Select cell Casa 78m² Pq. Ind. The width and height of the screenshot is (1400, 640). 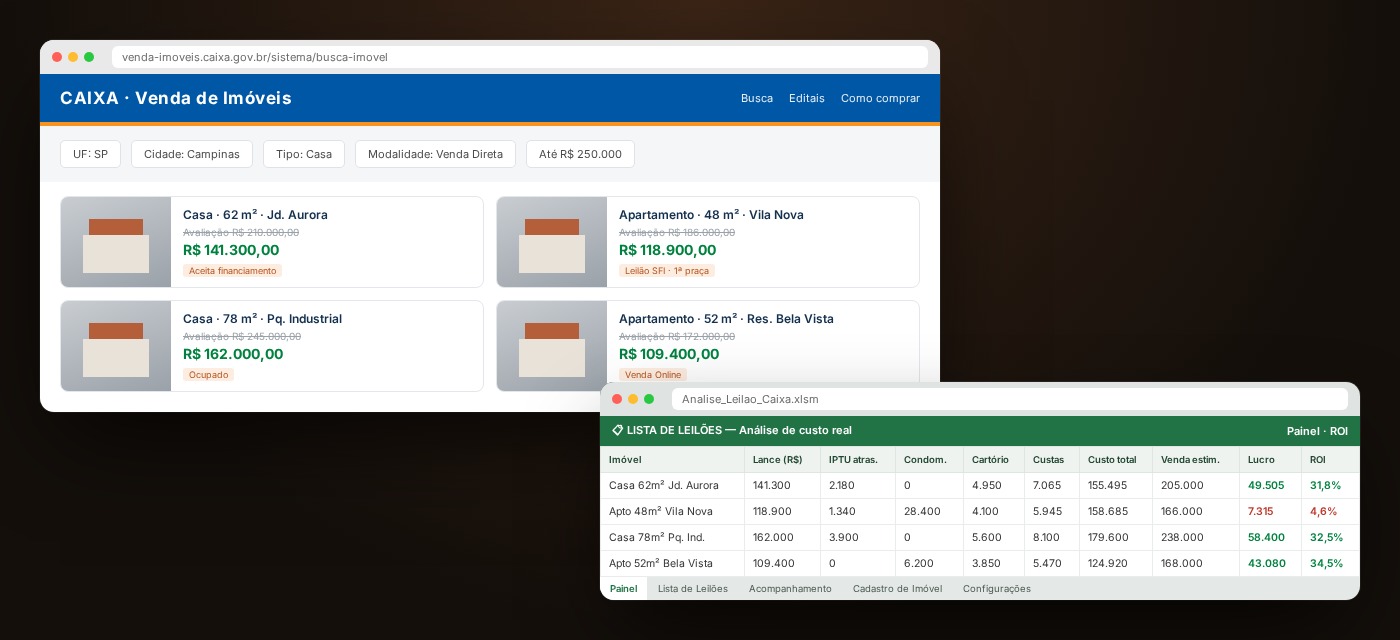tap(672, 537)
